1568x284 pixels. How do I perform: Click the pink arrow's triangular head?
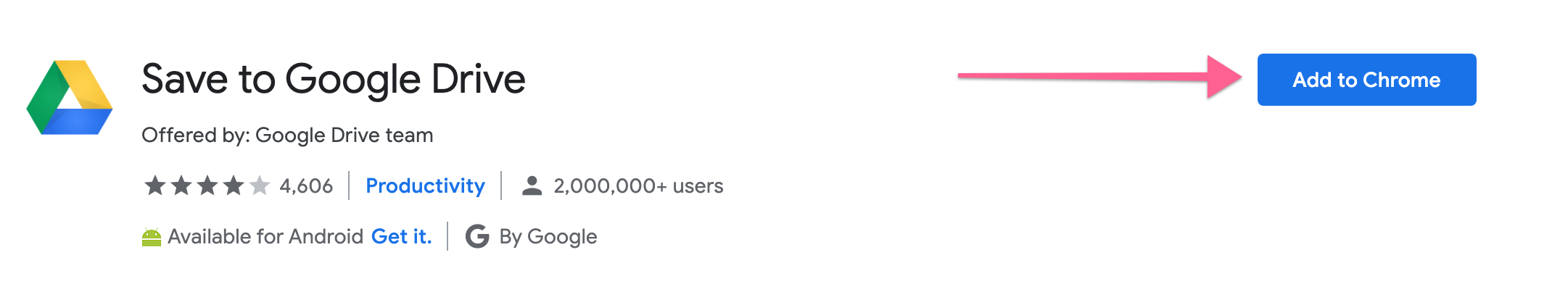(1224, 76)
